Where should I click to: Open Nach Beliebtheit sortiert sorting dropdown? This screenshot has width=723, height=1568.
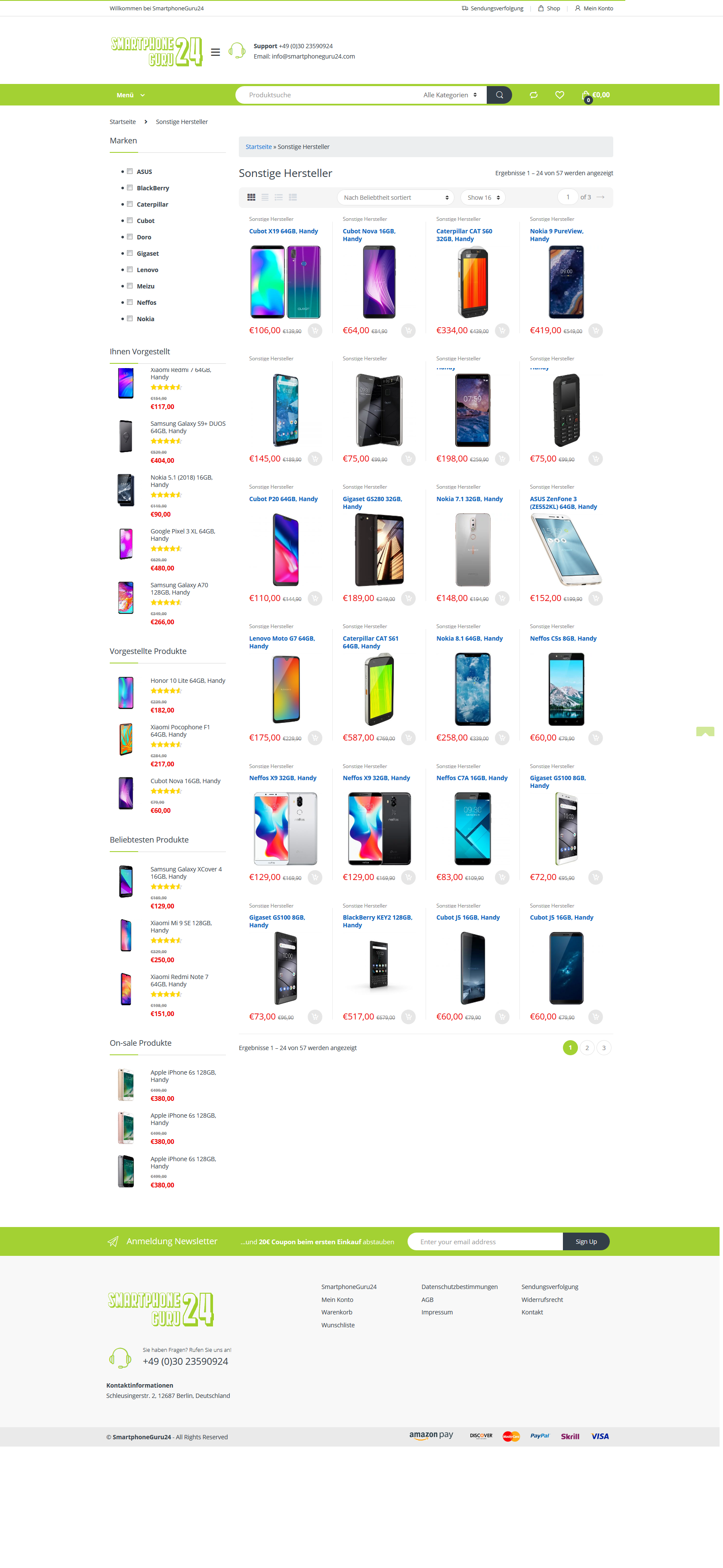(x=395, y=197)
